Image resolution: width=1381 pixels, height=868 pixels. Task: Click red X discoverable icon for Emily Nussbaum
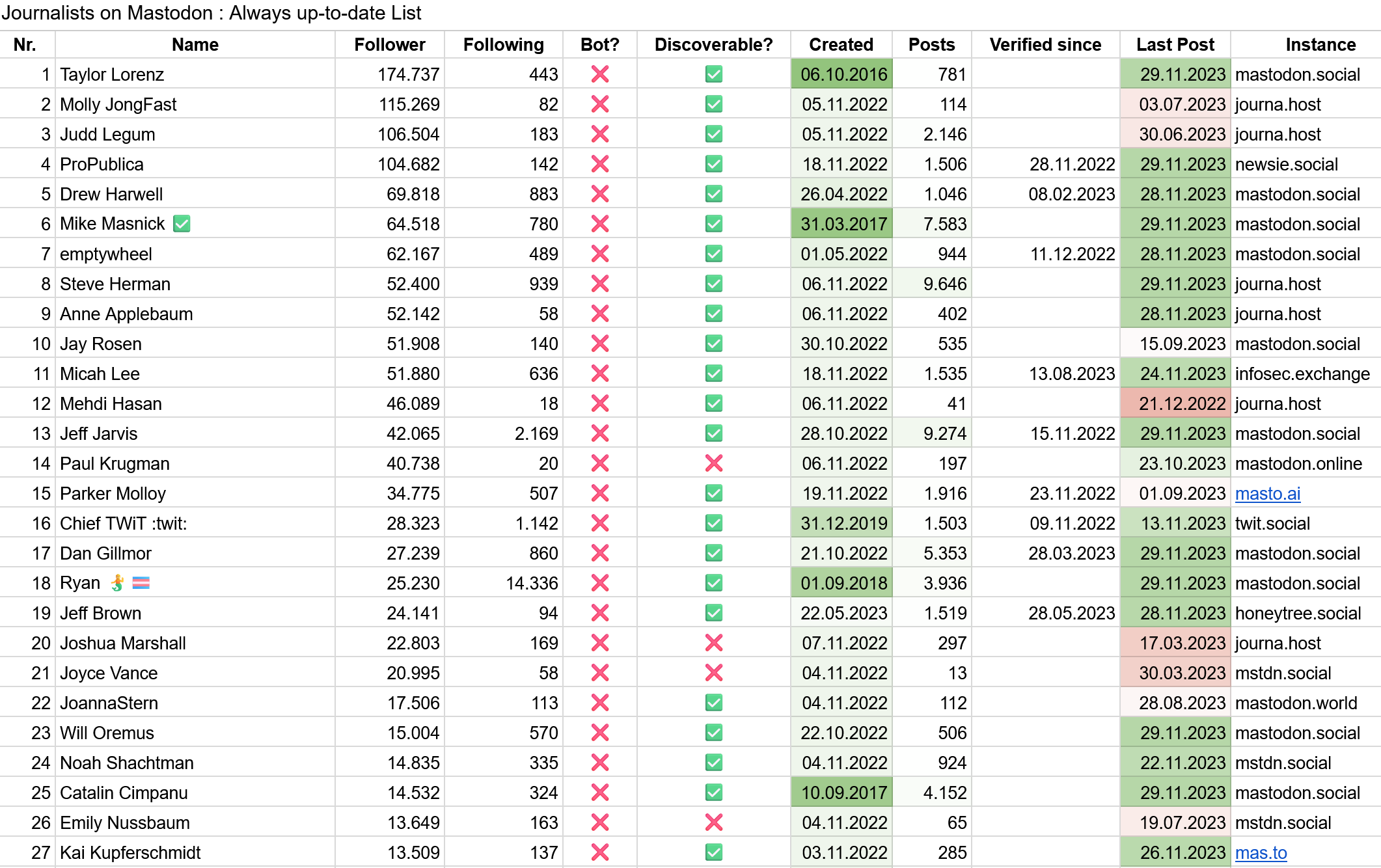713,822
